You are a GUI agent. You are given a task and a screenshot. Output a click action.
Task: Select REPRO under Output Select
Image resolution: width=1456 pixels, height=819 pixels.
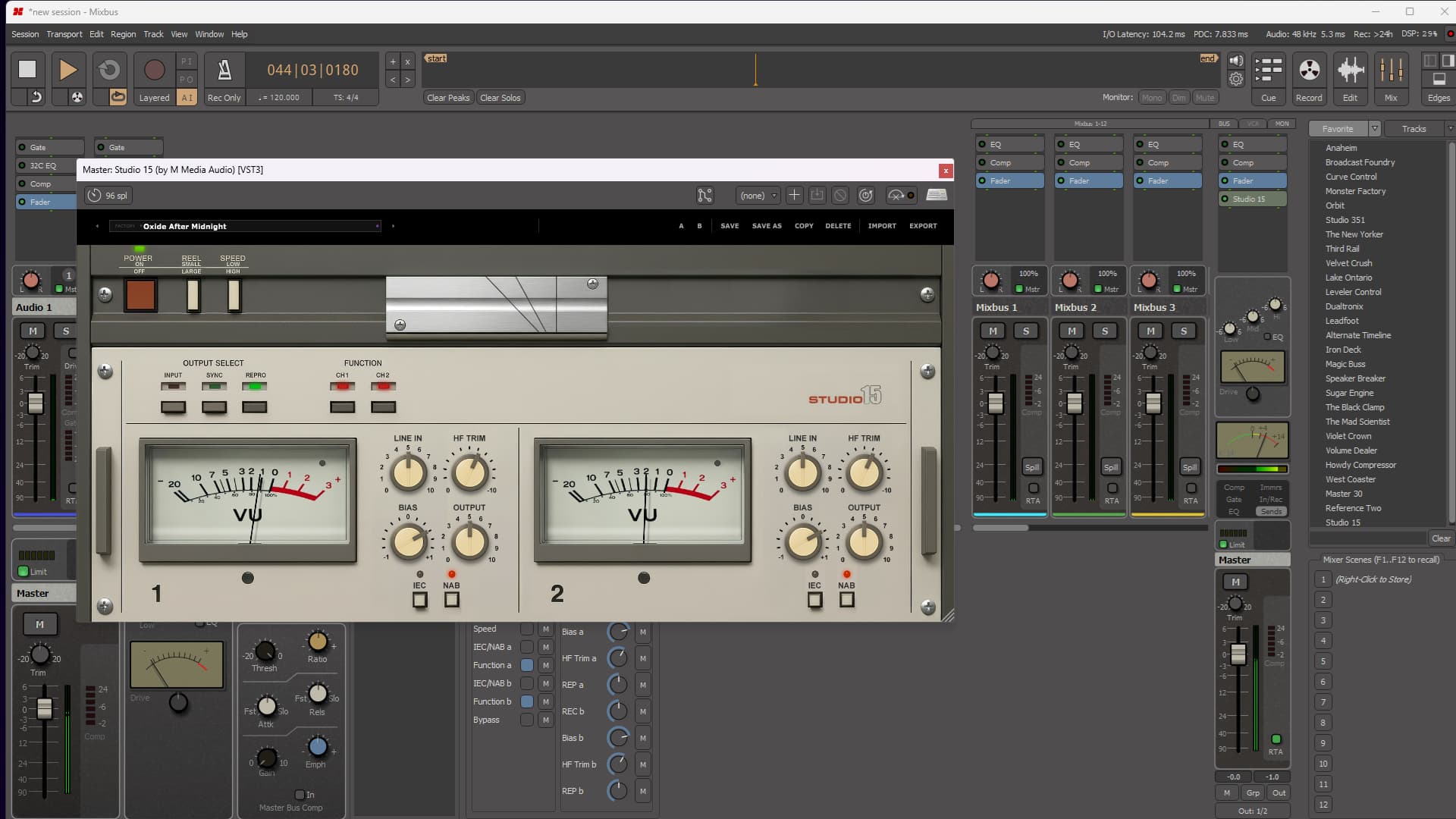click(x=255, y=407)
